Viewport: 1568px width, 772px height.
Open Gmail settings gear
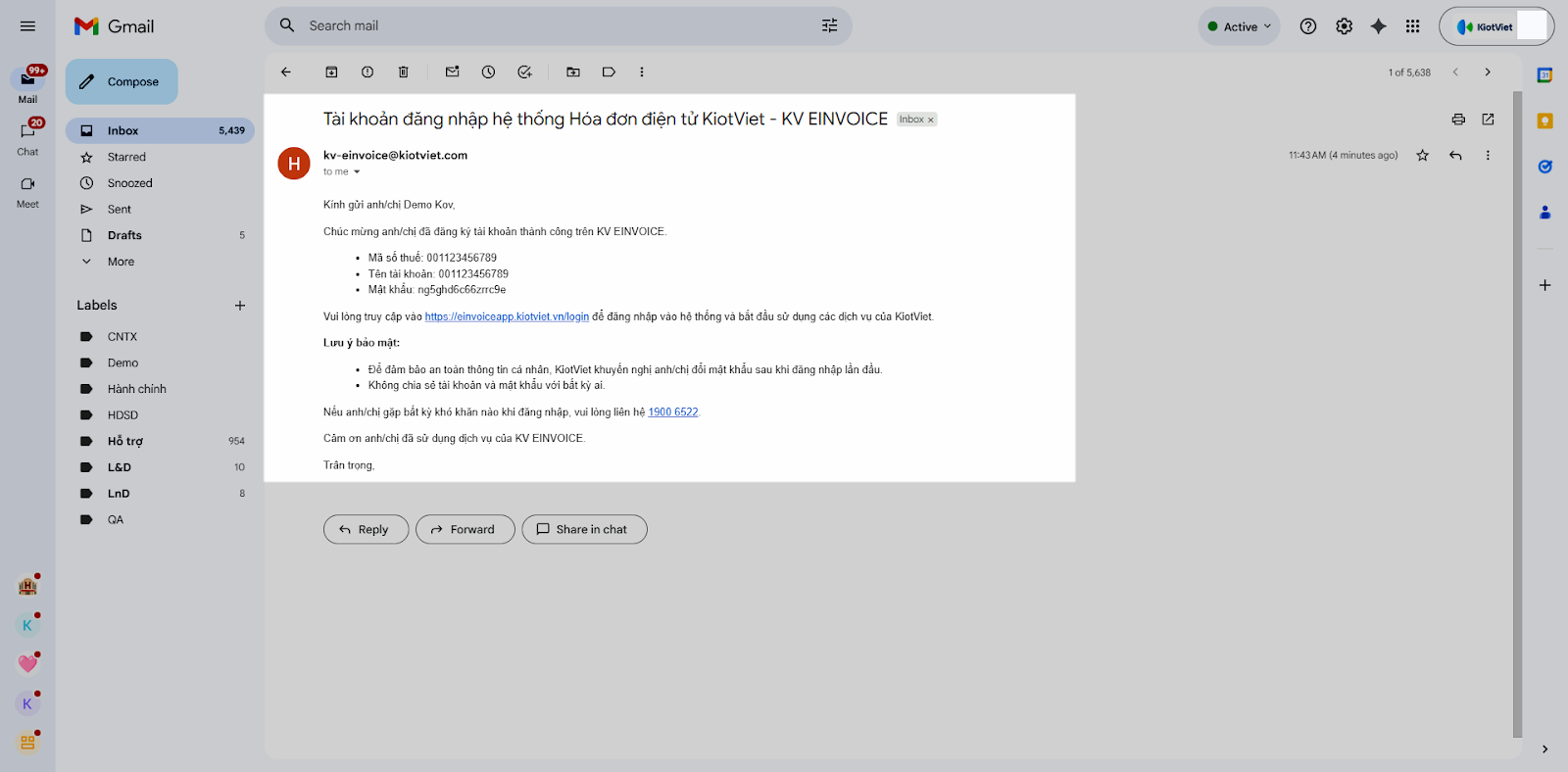(x=1344, y=26)
